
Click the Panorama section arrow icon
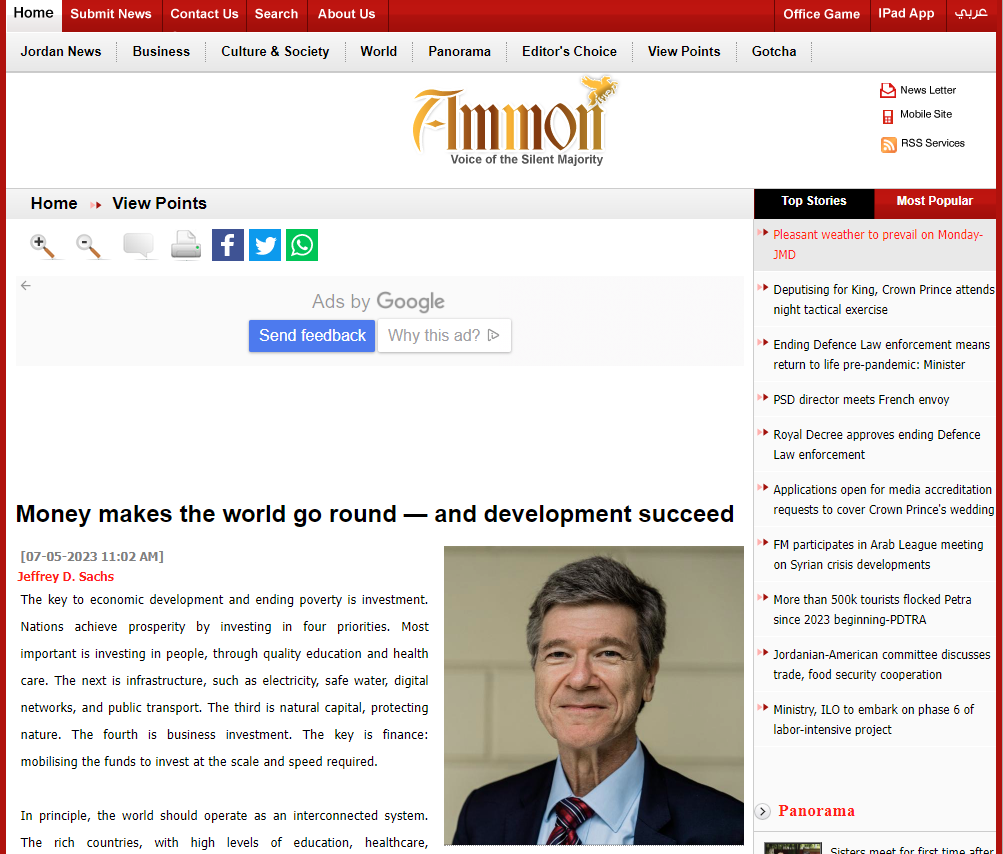click(762, 811)
